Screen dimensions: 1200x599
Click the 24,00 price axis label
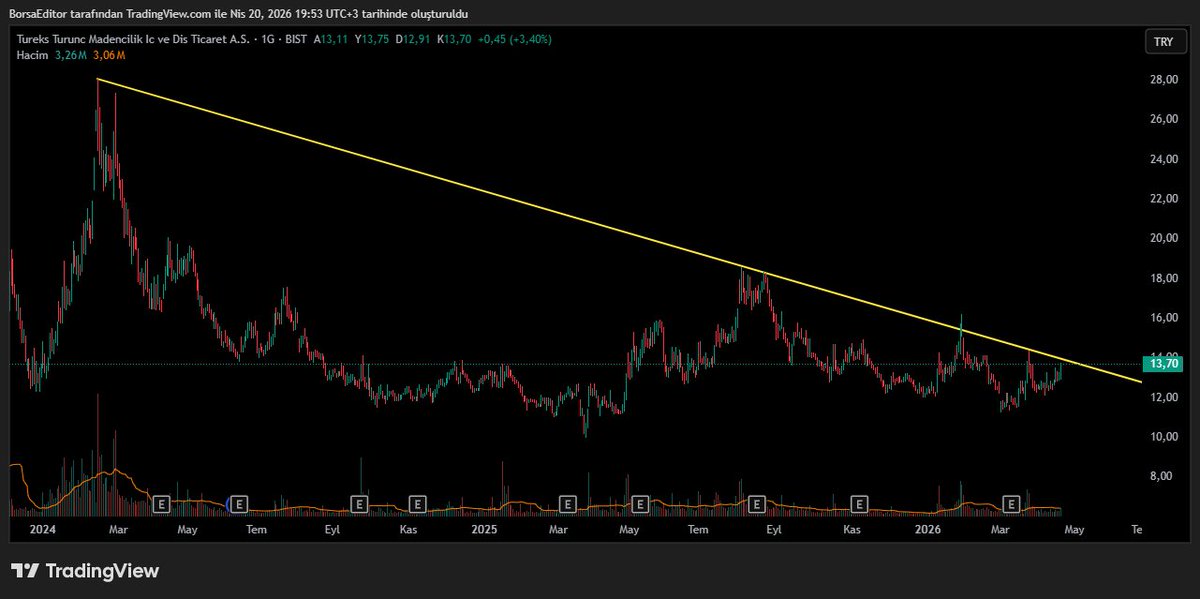1163,159
